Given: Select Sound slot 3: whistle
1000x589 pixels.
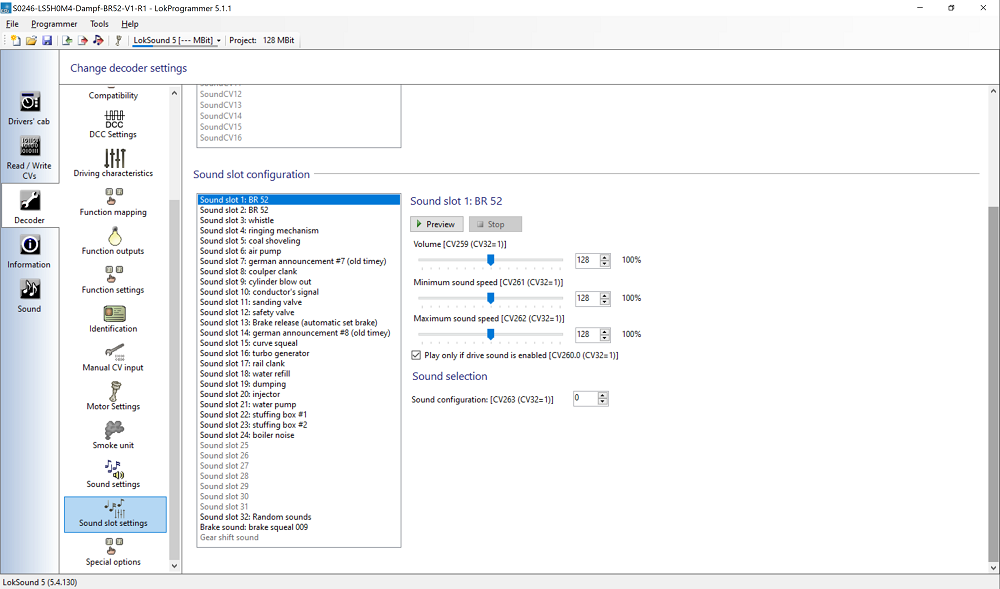Looking at the screenshot, I should click(x=236, y=220).
